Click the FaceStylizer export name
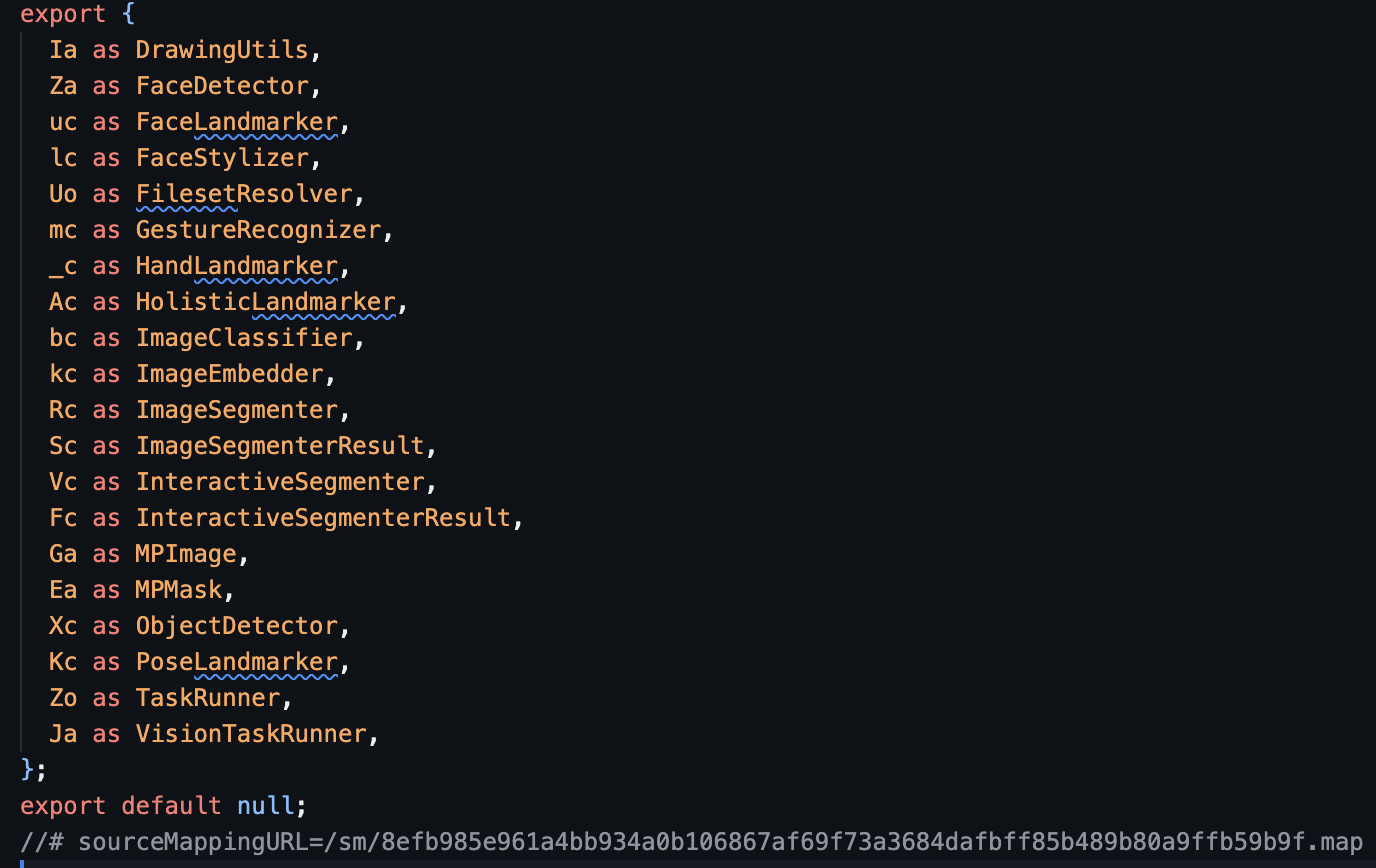 (x=221, y=158)
